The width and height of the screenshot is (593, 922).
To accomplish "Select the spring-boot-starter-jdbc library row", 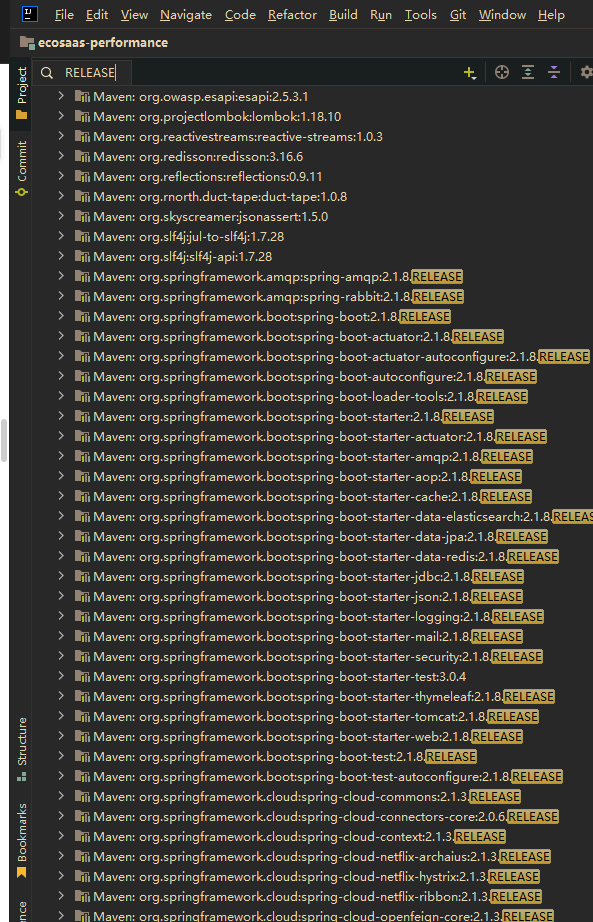I will click(312, 576).
